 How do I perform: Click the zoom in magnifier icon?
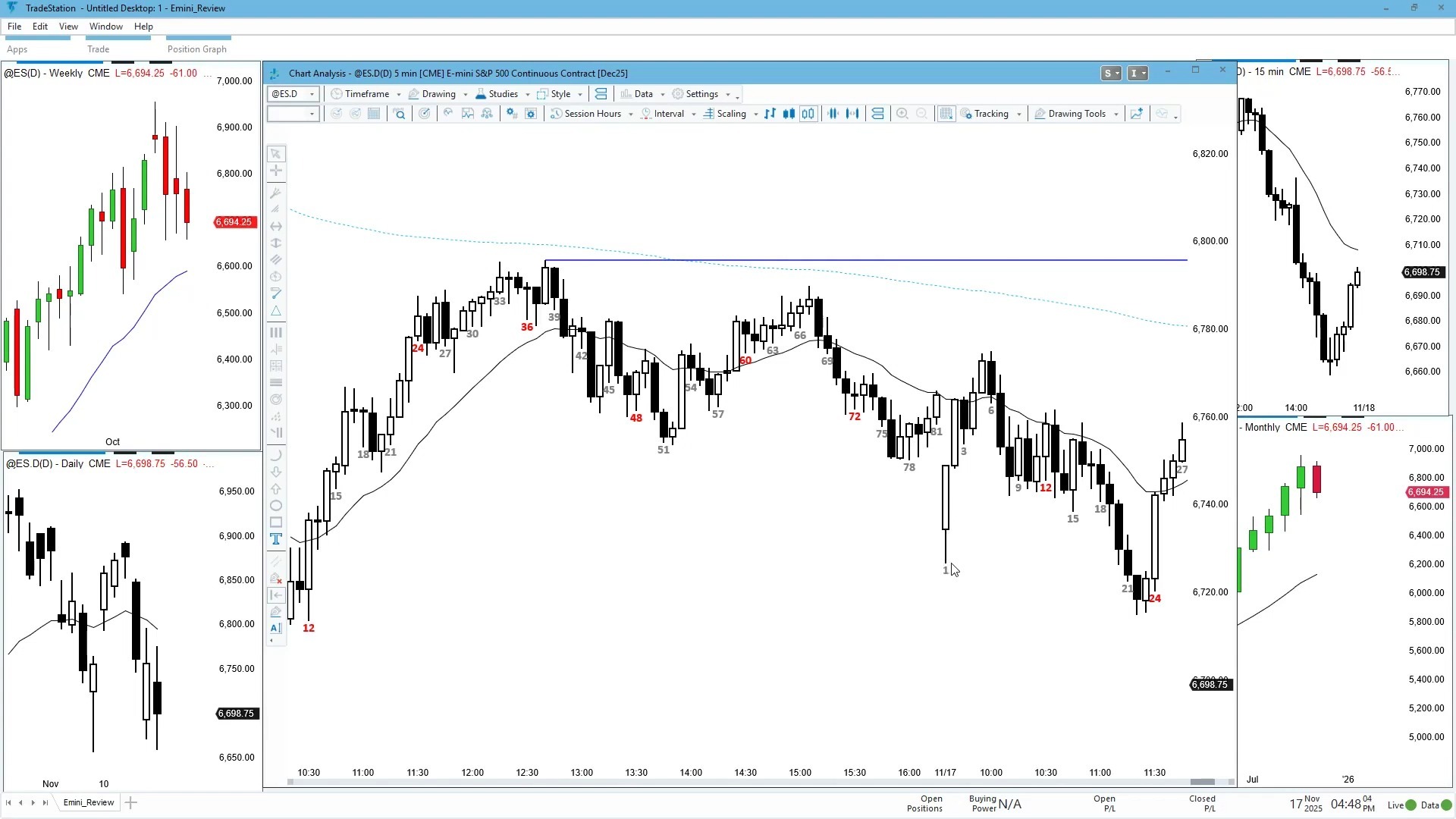click(x=902, y=114)
